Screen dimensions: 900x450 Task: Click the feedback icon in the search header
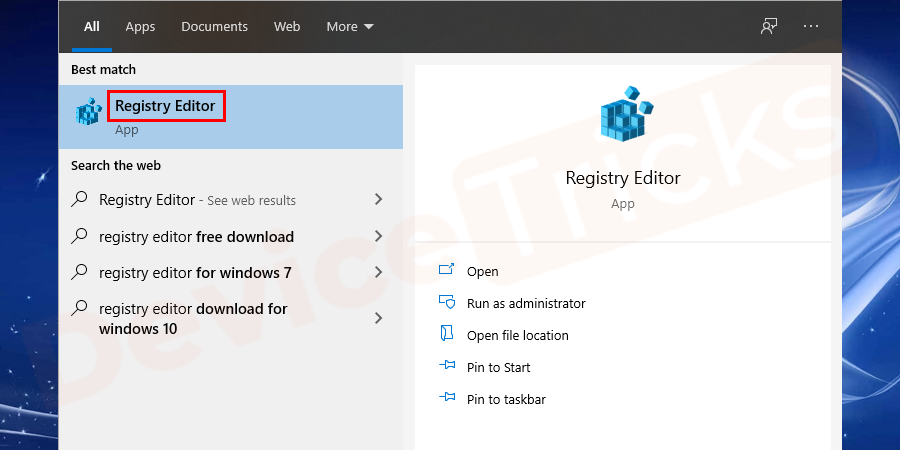click(769, 27)
